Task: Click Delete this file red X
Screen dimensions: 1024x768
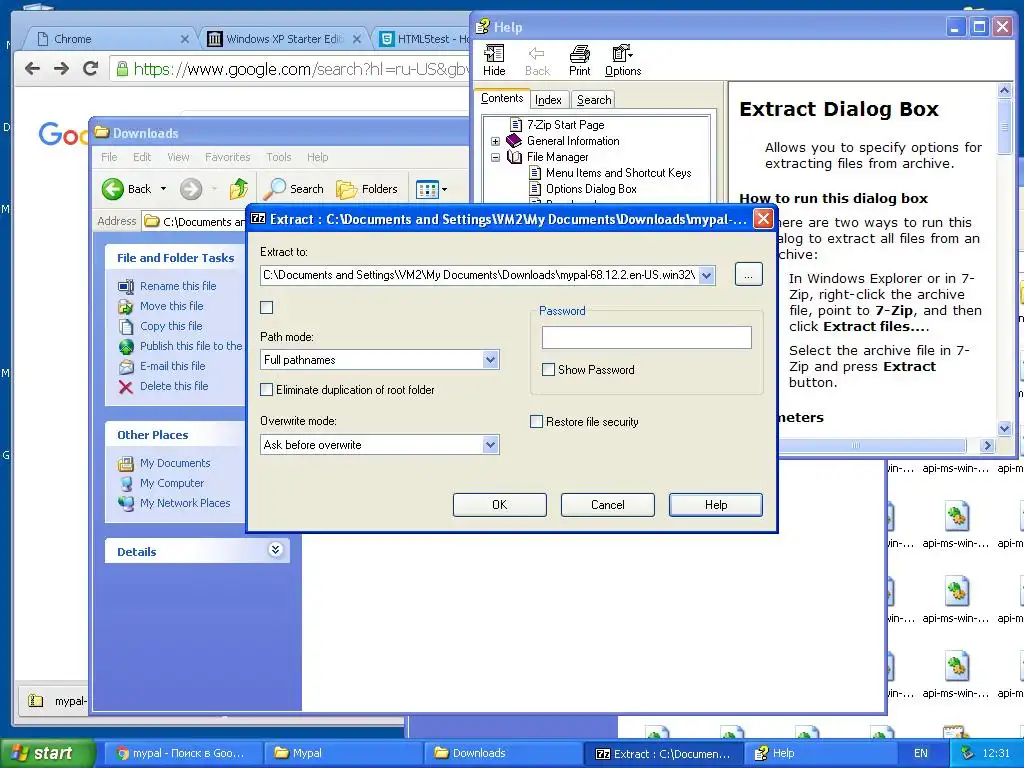Action: 125,387
